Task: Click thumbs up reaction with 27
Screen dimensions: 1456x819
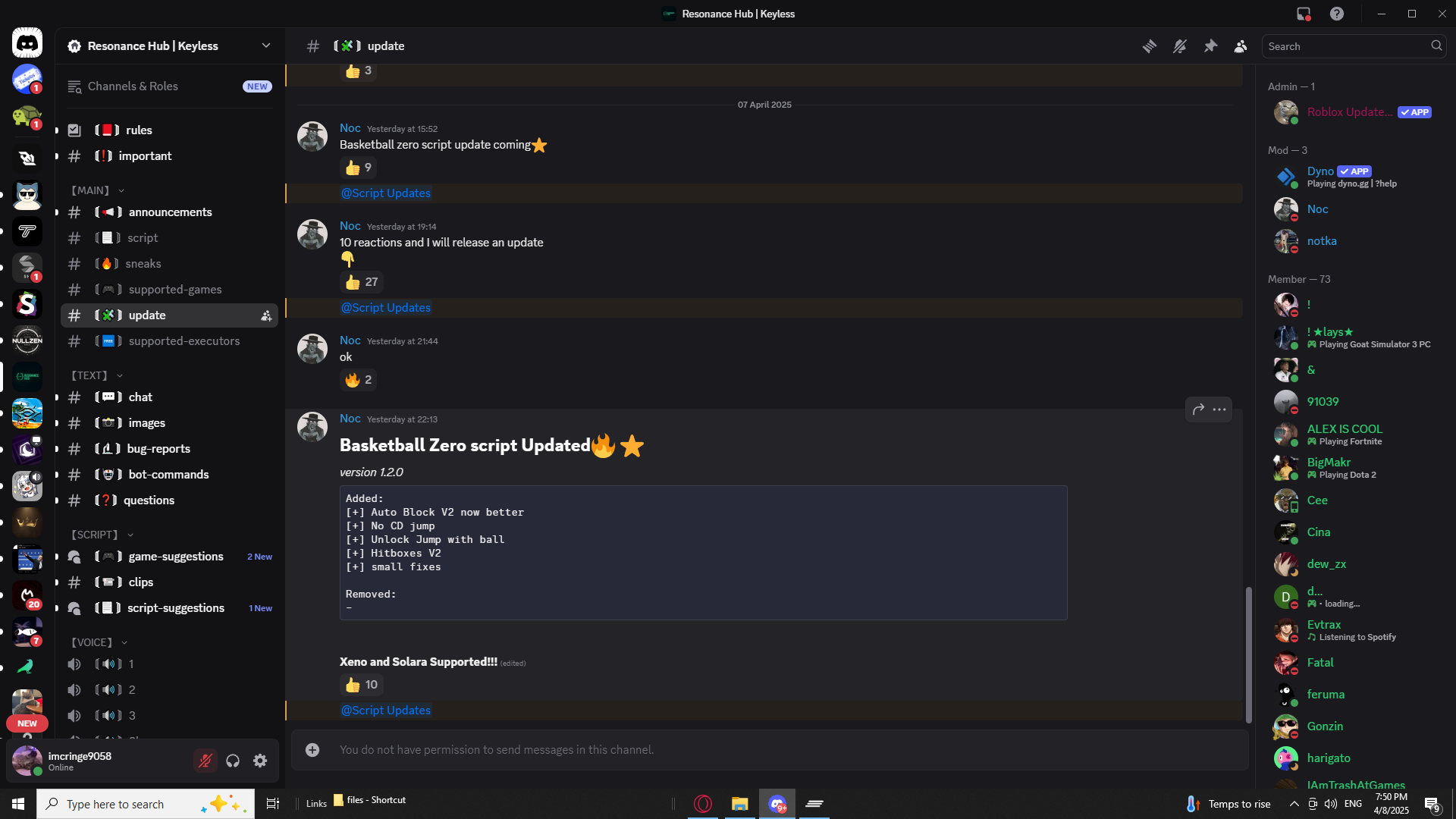Action: (362, 282)
